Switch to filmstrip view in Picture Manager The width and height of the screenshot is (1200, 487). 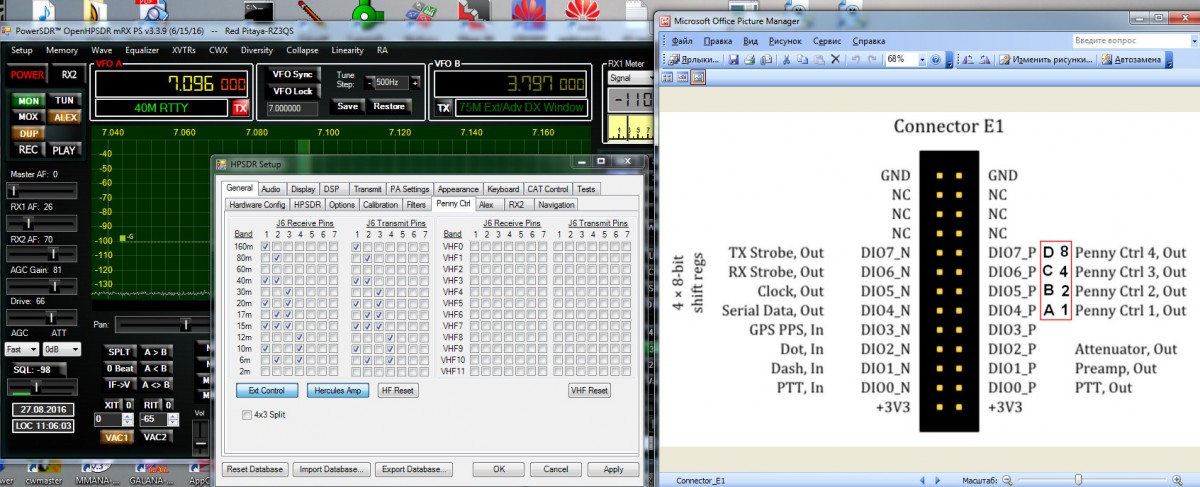tap(683, 77)
